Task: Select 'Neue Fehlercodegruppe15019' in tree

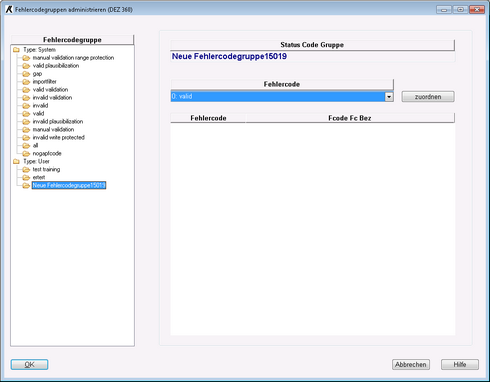Action: point(69,185)
